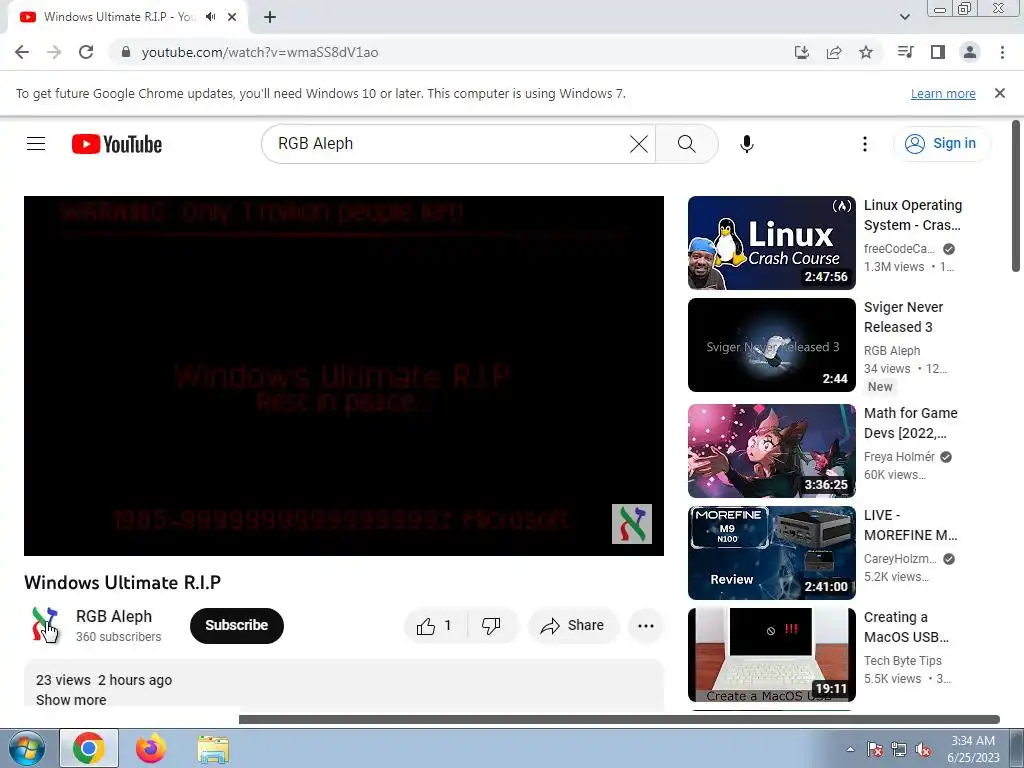Open the Action Center flag icon
This screenshot has height=768, width=1024.
pos(875,749)
